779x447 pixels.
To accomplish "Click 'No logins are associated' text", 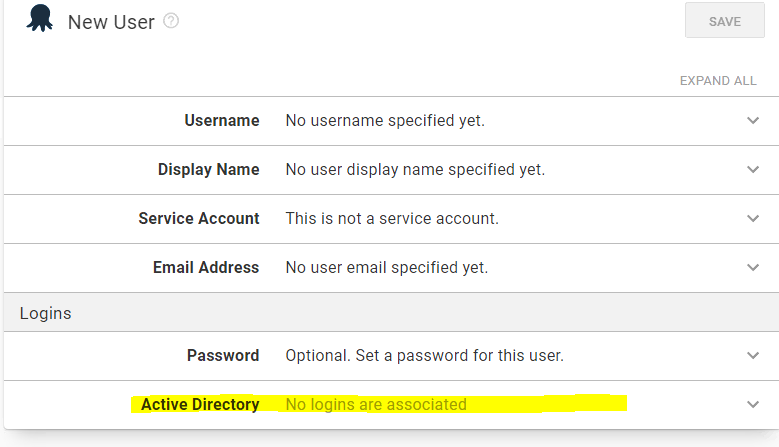I will (x=376, y=404).
